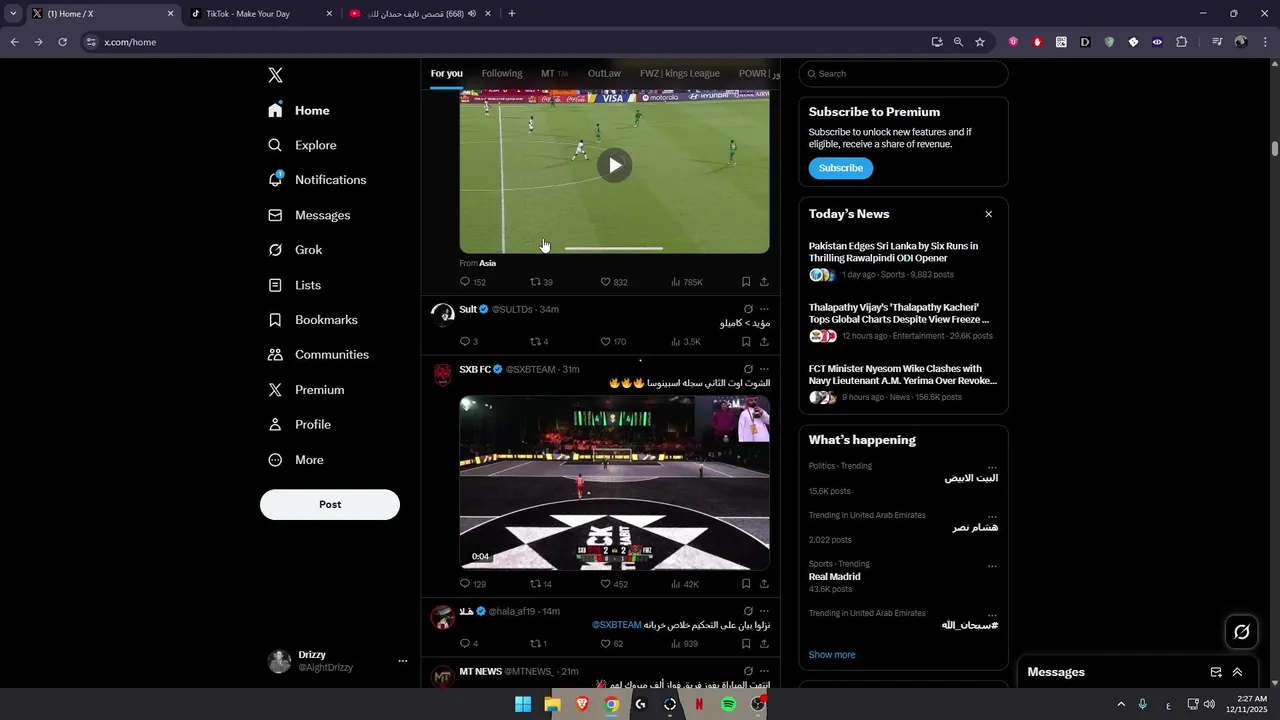This screenshot has width=1280, height=720.
Task: Click Grok icon on Sult post
Action: pos(748,309)
